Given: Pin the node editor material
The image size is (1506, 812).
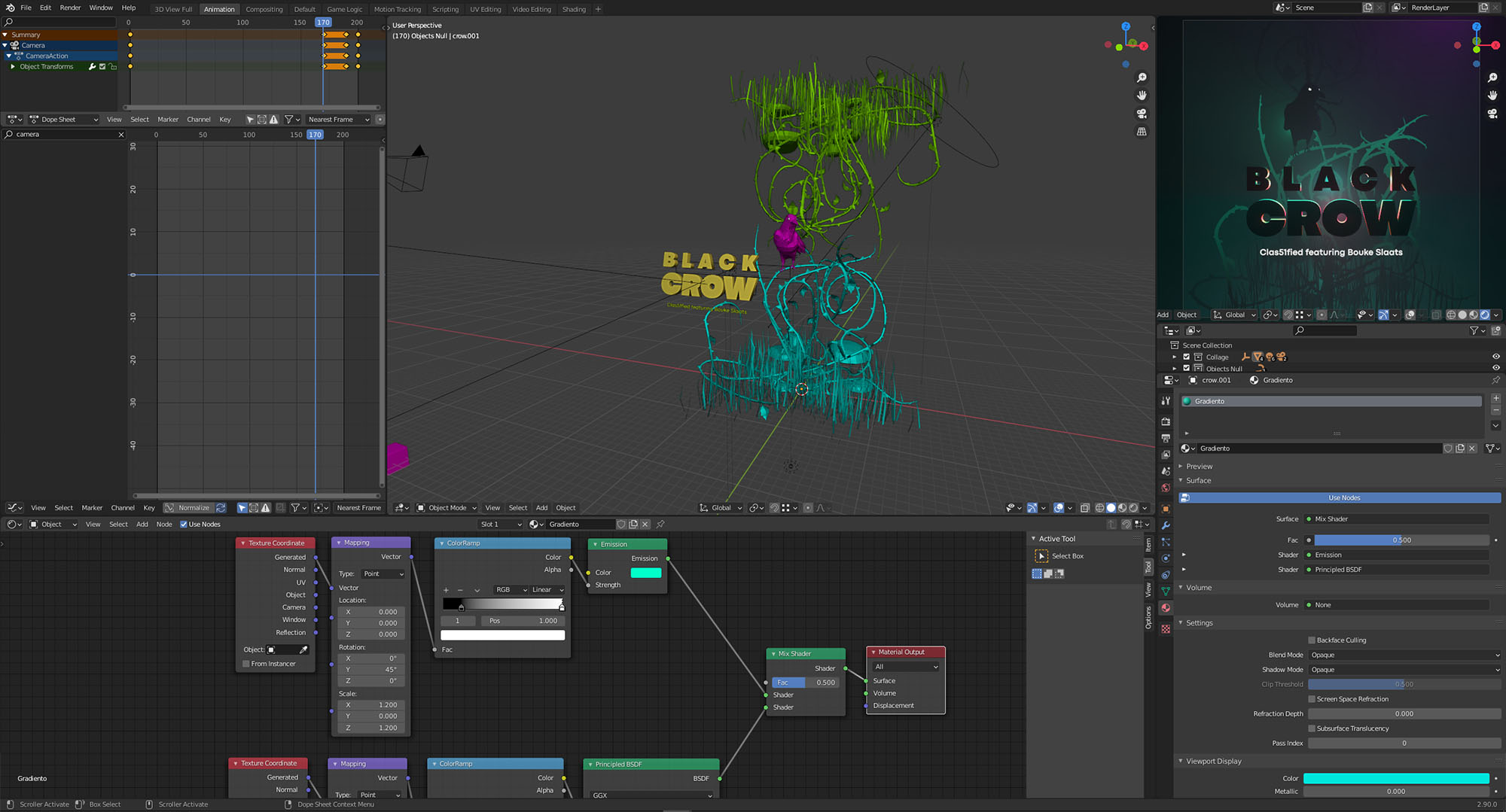Looking at the screenshot, I should click(660, 525).
